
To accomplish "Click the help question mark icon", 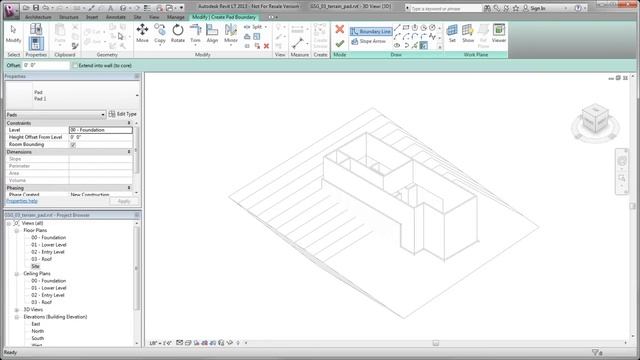I will coord(578,8).
